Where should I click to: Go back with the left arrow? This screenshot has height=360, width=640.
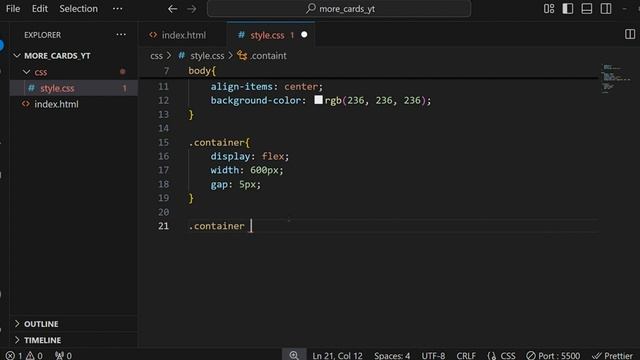click(173, 9)
